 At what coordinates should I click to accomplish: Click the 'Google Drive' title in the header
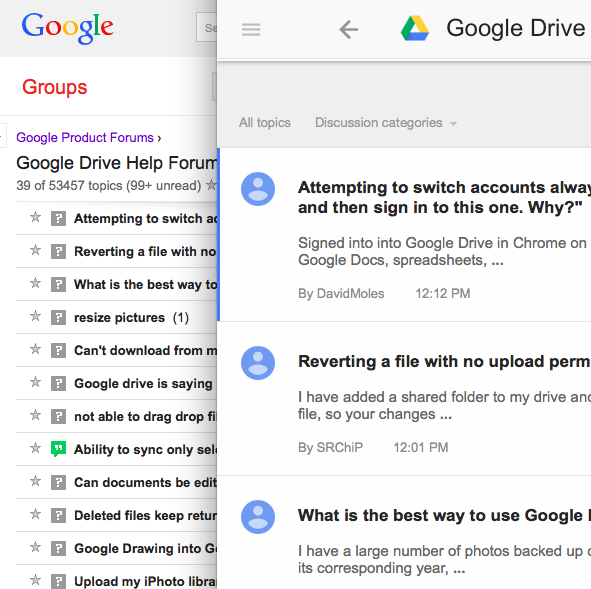coord(516,28)
